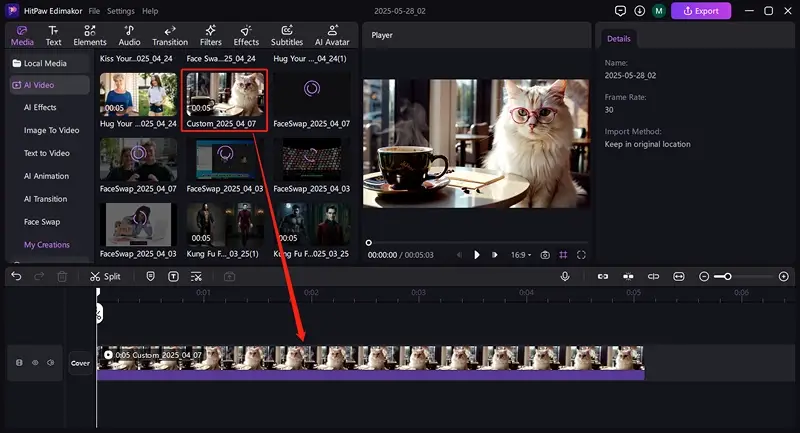Open the M user account avatar

[x=659, y=11]
